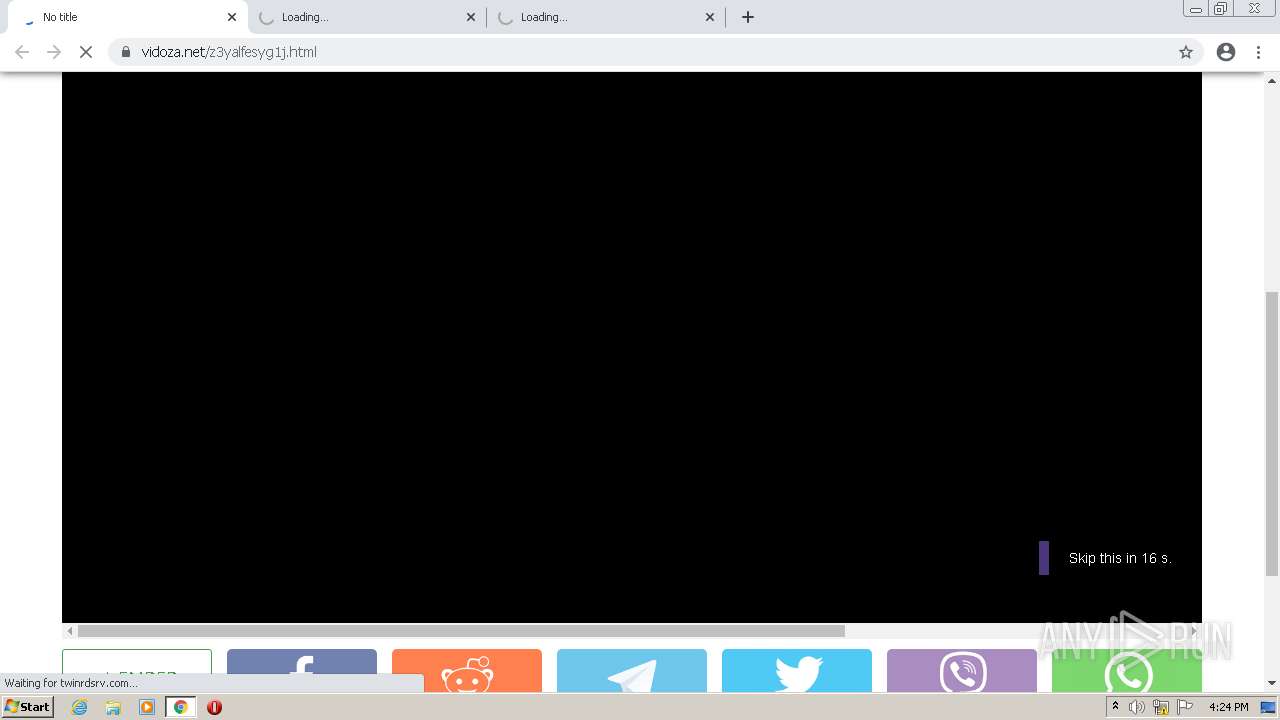Launch Internet Explorer from taskbar
1280x720 pixels.
80,707
